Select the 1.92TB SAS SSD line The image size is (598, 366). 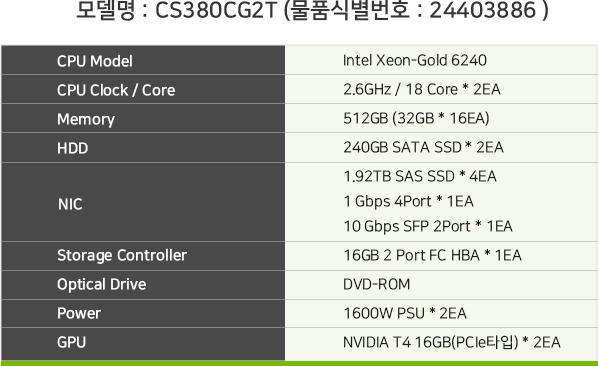pos(420,176)
